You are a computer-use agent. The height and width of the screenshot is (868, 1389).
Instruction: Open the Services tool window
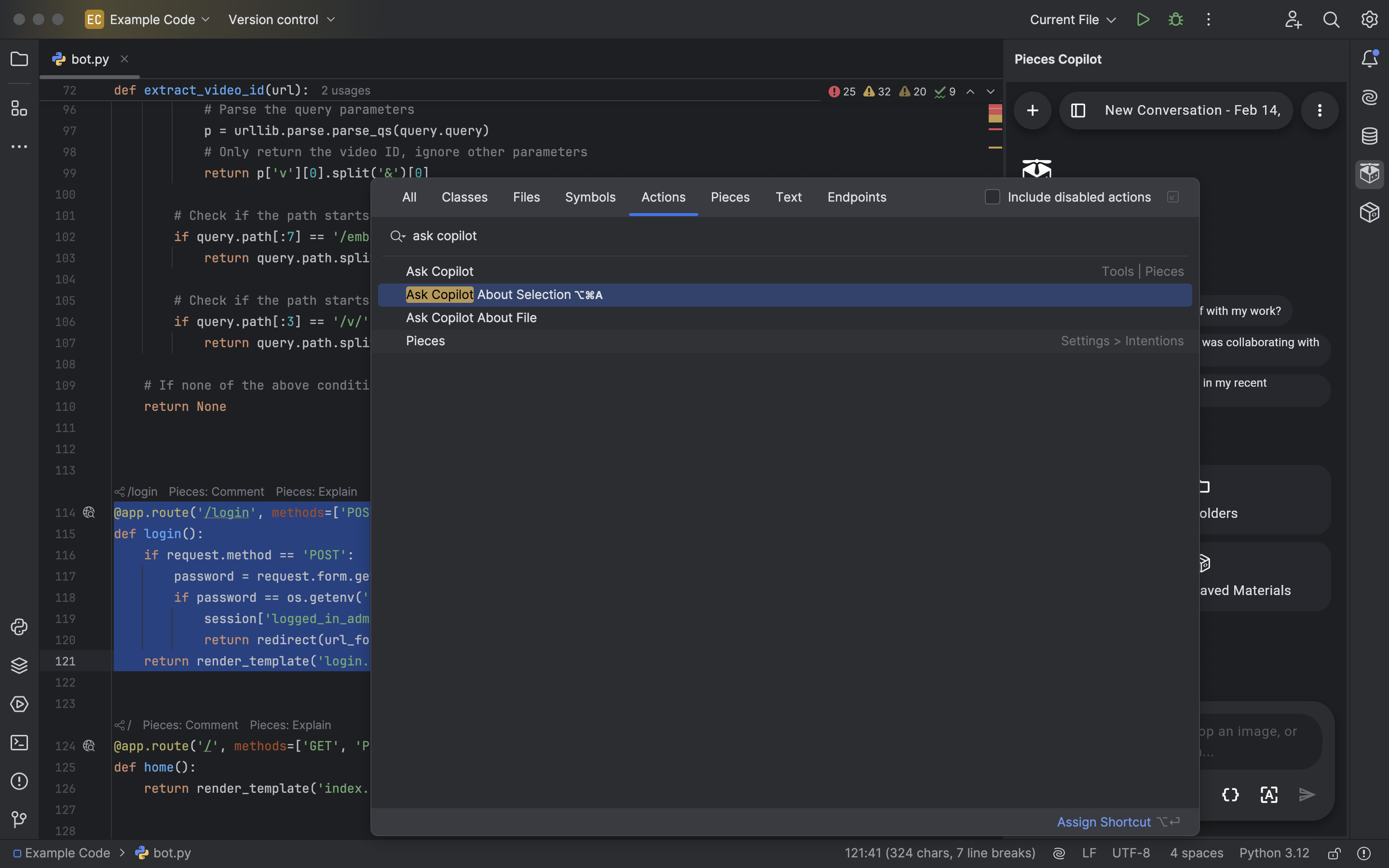(19, 704)
